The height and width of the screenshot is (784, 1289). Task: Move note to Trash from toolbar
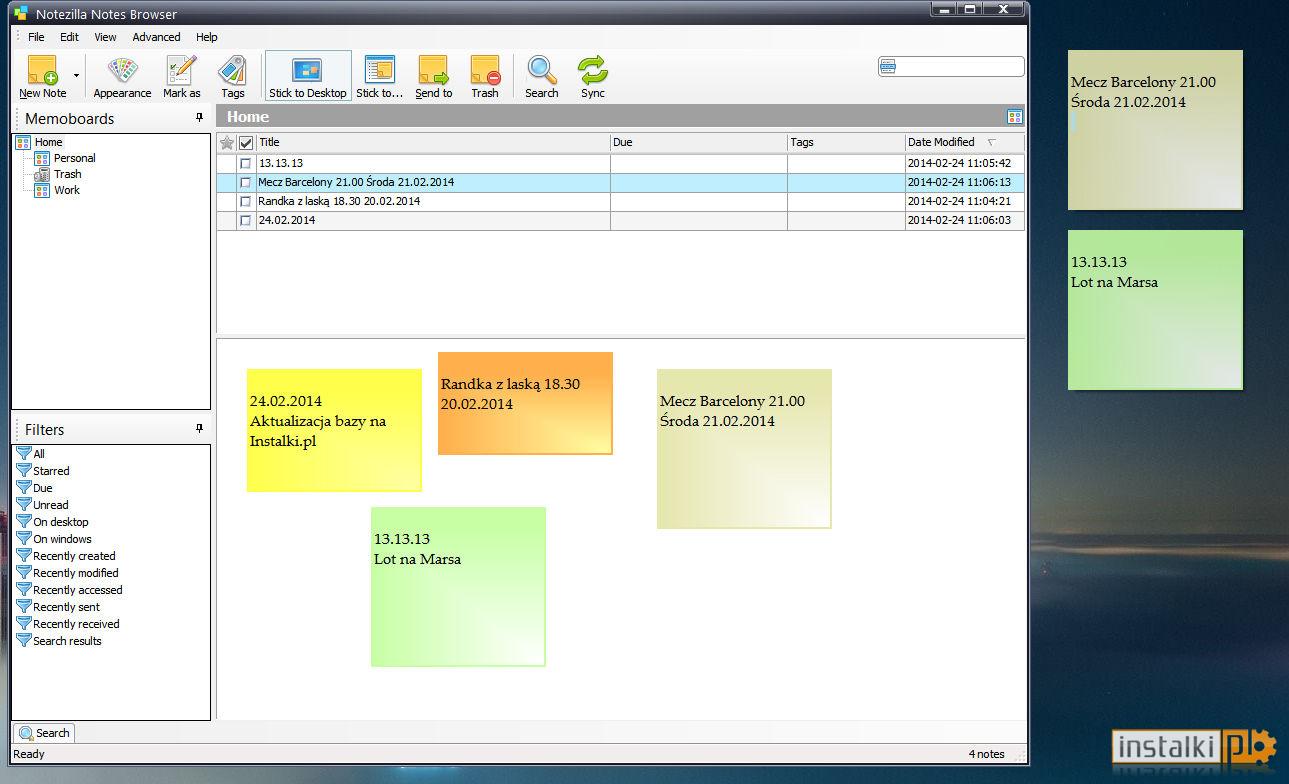point(485,77)
